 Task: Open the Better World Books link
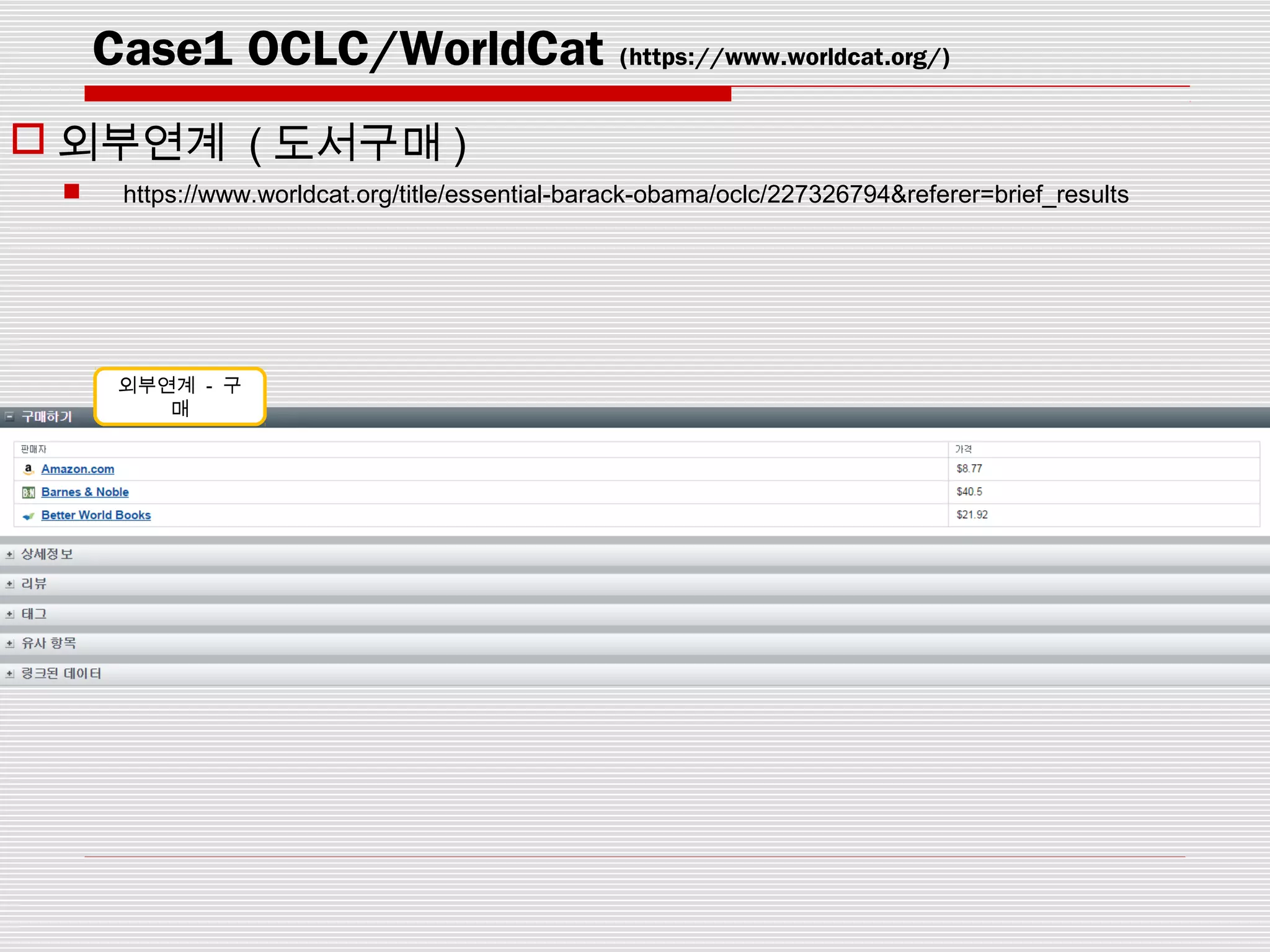(96, 515)
